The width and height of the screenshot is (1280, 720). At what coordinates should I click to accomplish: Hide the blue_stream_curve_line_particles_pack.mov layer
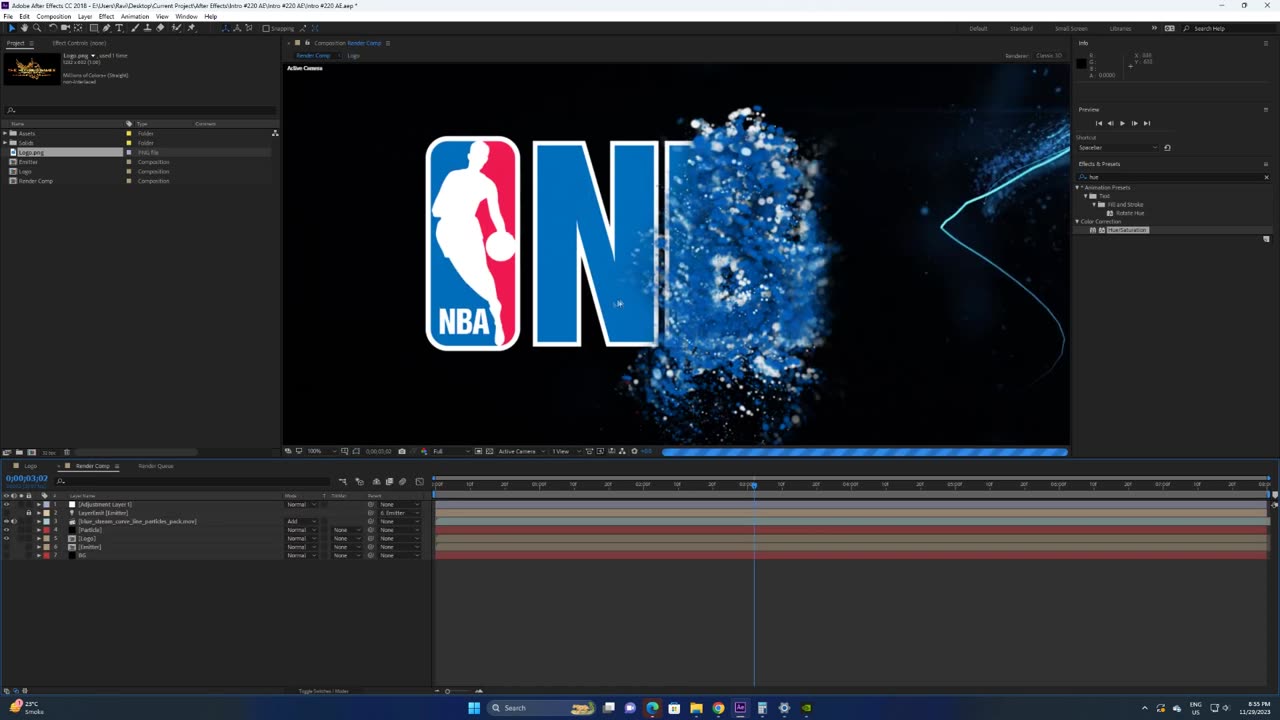(6, 521)
